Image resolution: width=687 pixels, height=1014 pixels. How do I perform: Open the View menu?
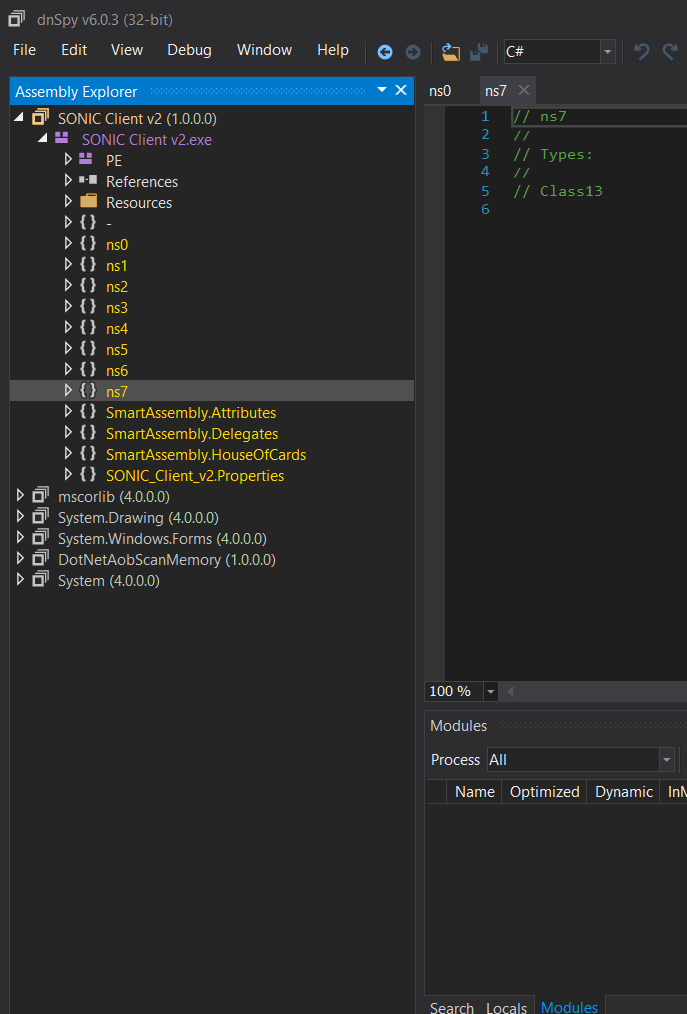coord(127,50)
